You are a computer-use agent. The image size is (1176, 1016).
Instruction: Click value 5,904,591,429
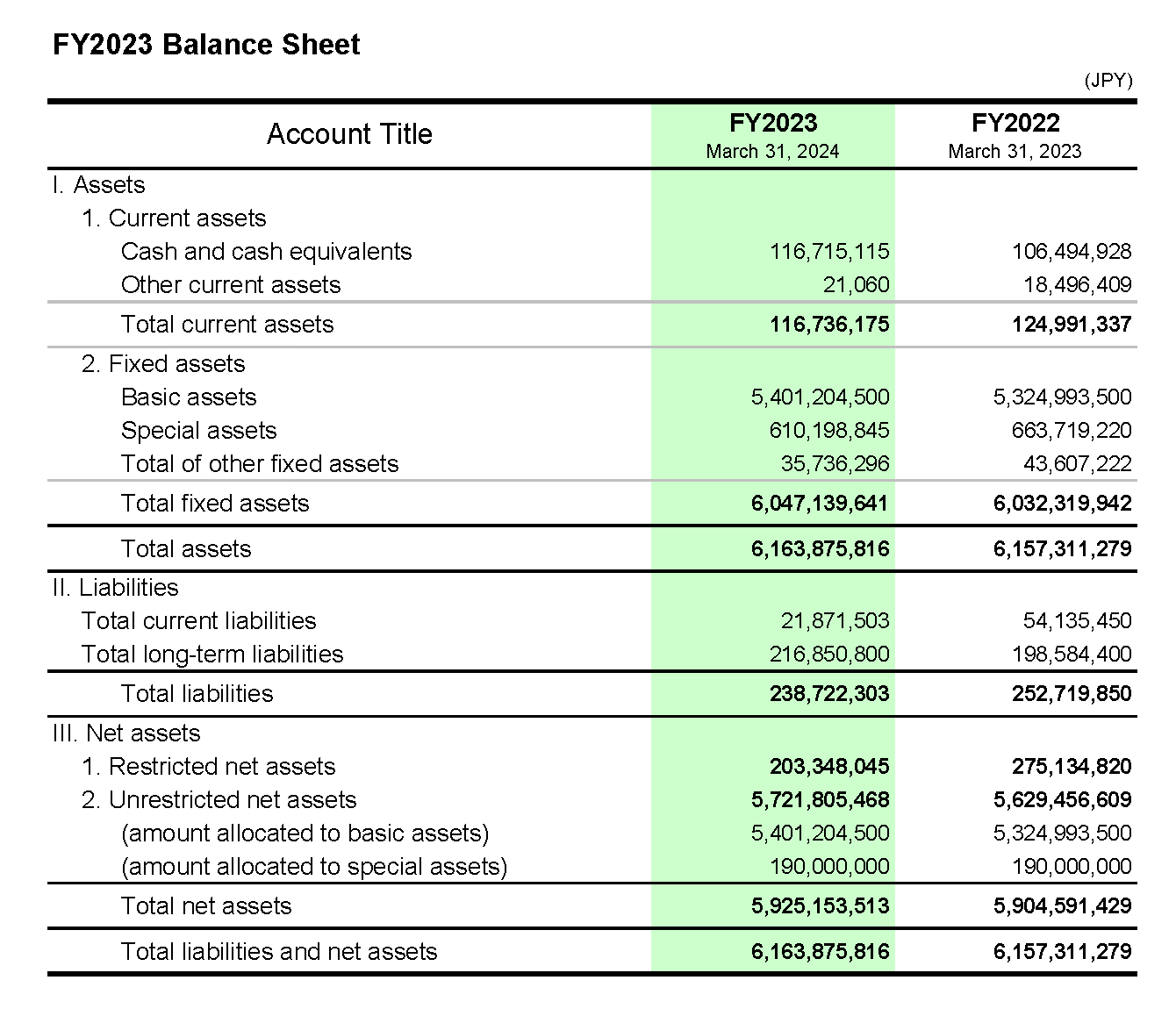1063,906
